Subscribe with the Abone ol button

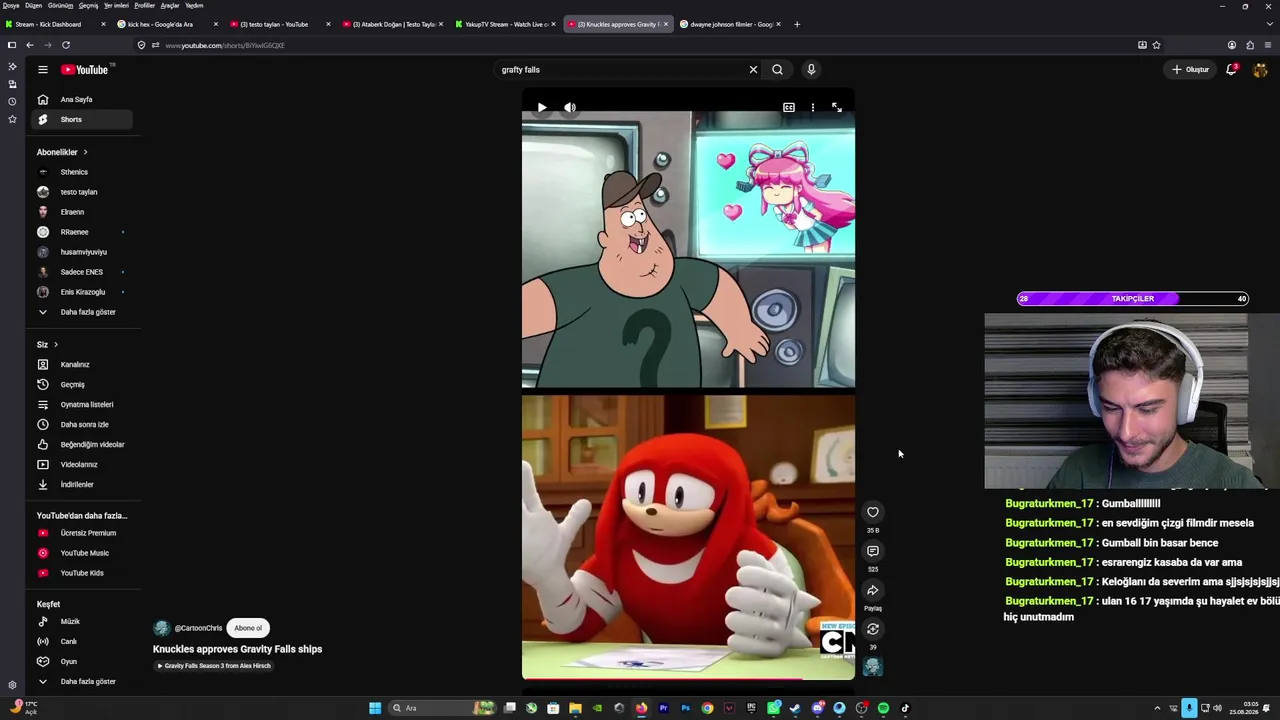click(x=248, y=628)
